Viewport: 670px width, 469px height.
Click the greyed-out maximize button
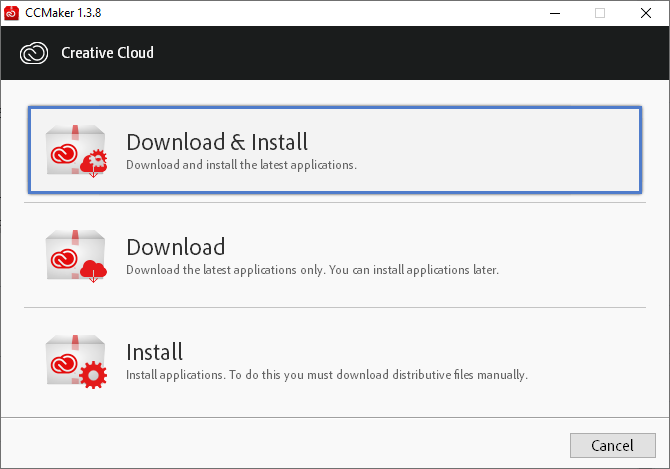[600, 13]
